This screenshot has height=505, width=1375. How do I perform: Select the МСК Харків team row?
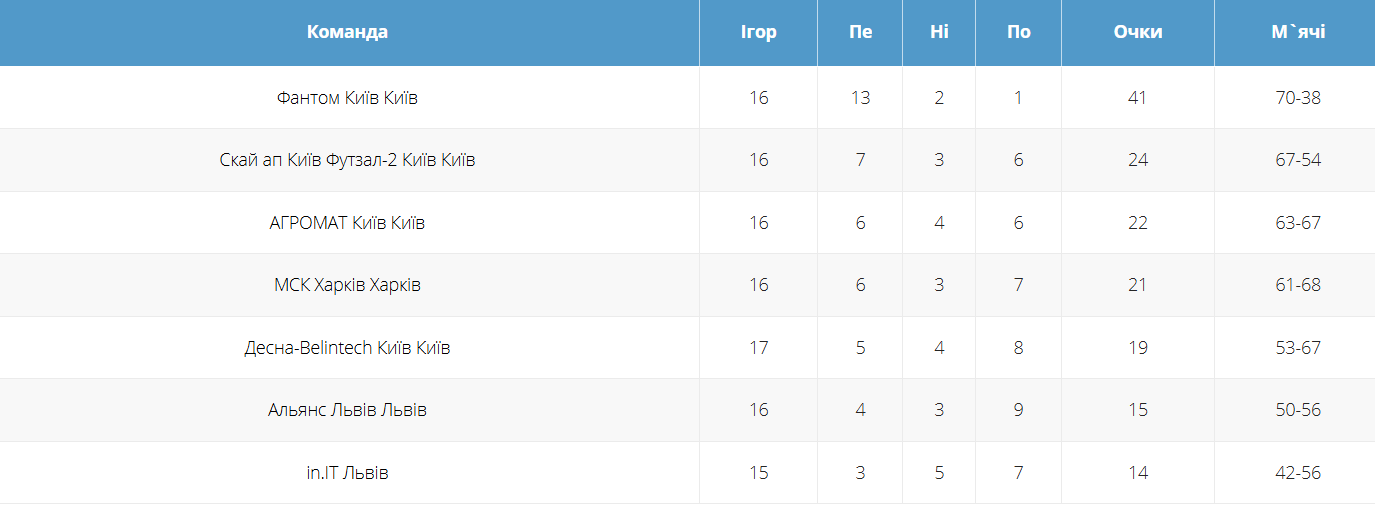click(x=347, y=285)
